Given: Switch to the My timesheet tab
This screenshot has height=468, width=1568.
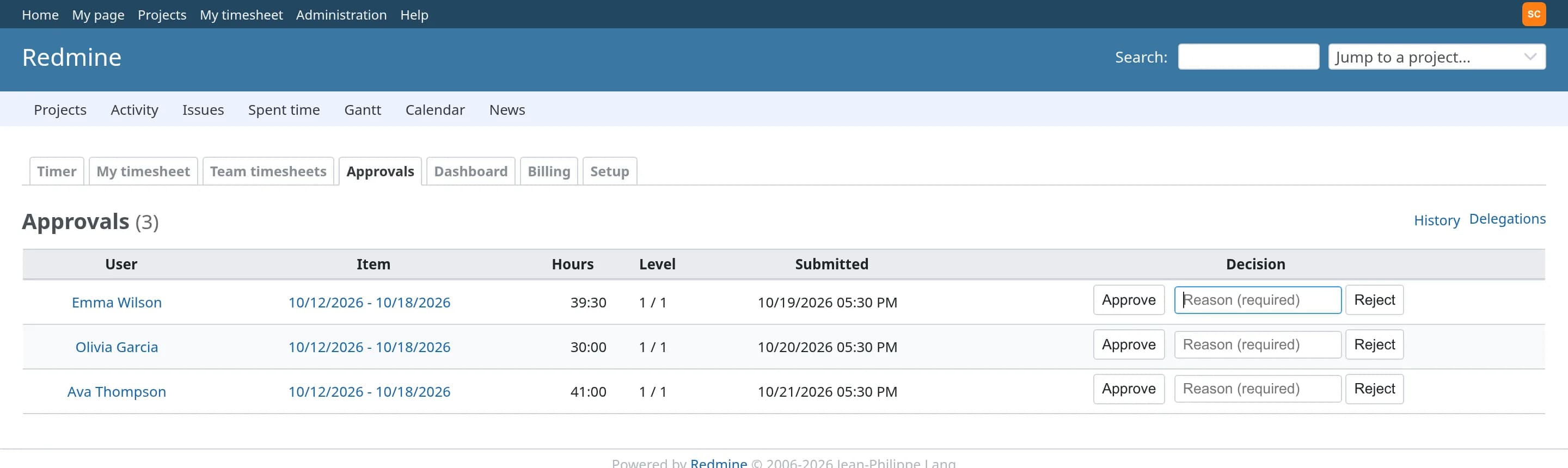Looking at the screenshot, I should pyautogui.click(x=143, y=171).
